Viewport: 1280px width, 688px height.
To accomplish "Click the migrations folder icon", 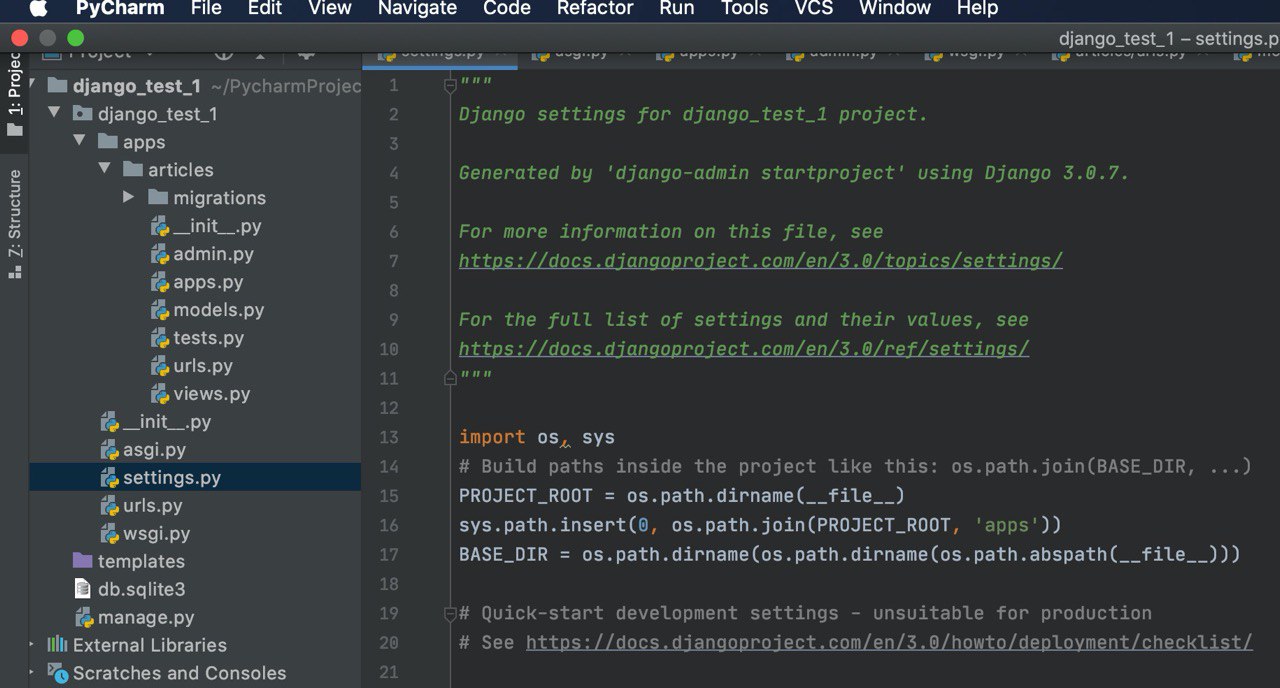I will point(158,197).
